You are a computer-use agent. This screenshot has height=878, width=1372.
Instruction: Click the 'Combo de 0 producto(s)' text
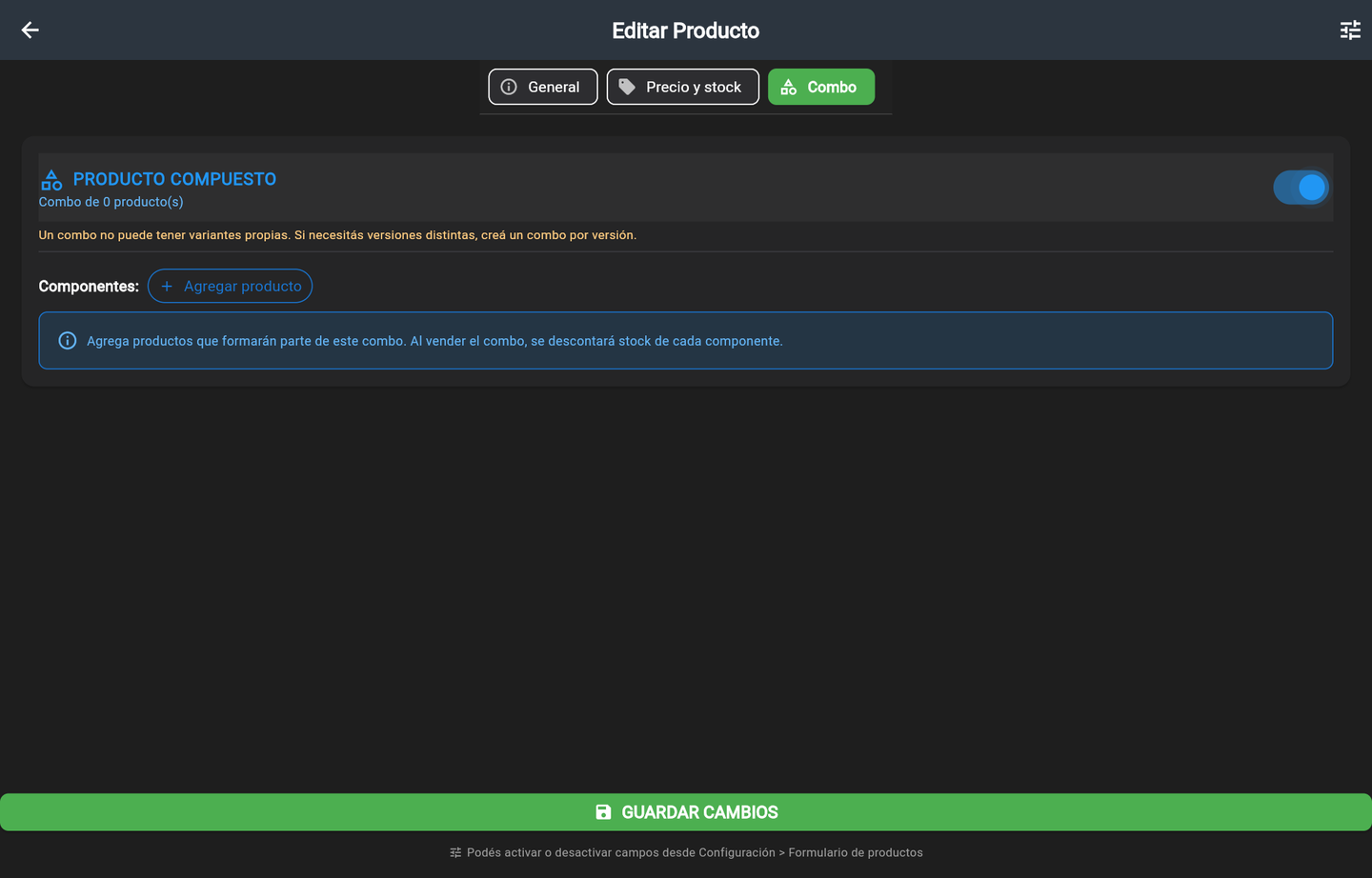point(111,202)
